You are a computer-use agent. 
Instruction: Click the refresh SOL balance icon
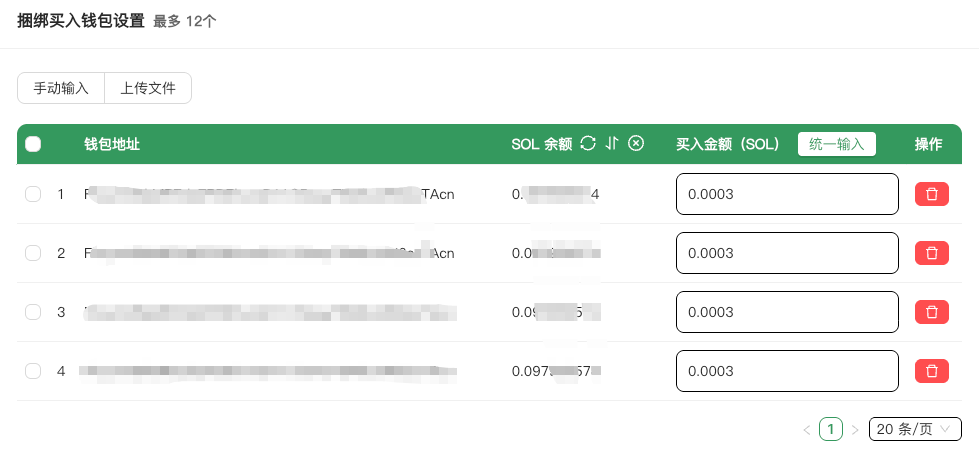coord(588,144)
